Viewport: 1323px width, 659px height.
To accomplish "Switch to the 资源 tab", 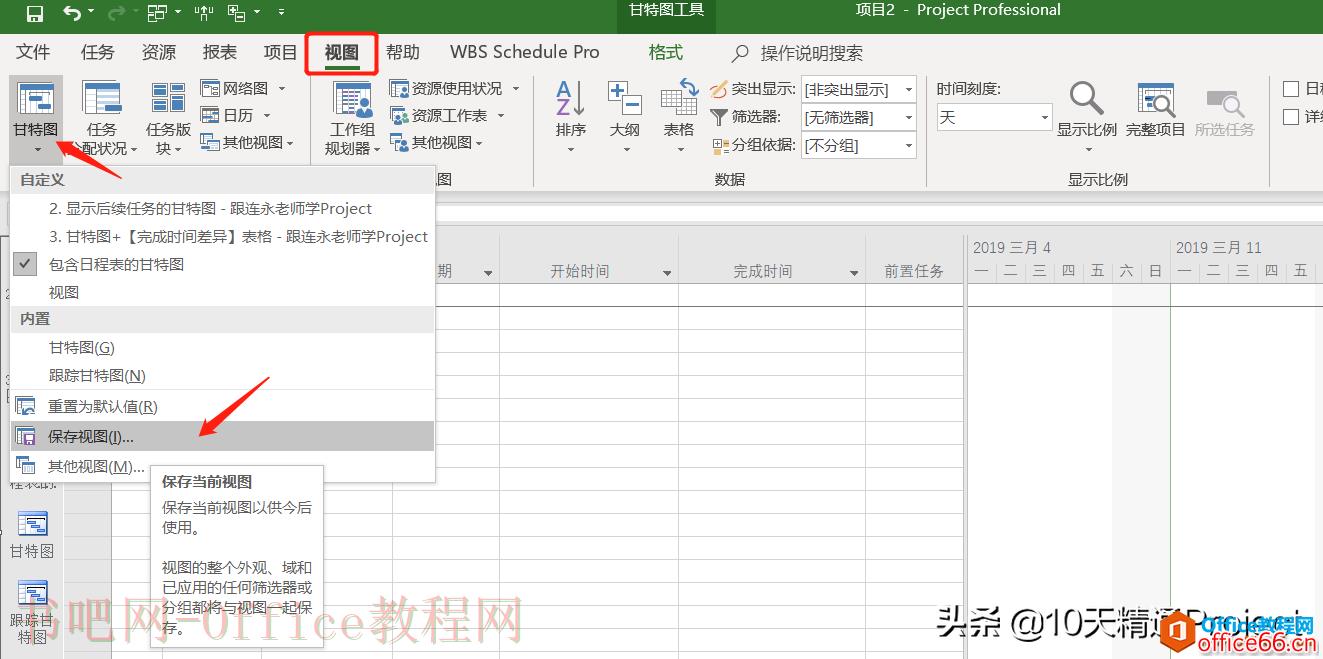I will [158, 52].
